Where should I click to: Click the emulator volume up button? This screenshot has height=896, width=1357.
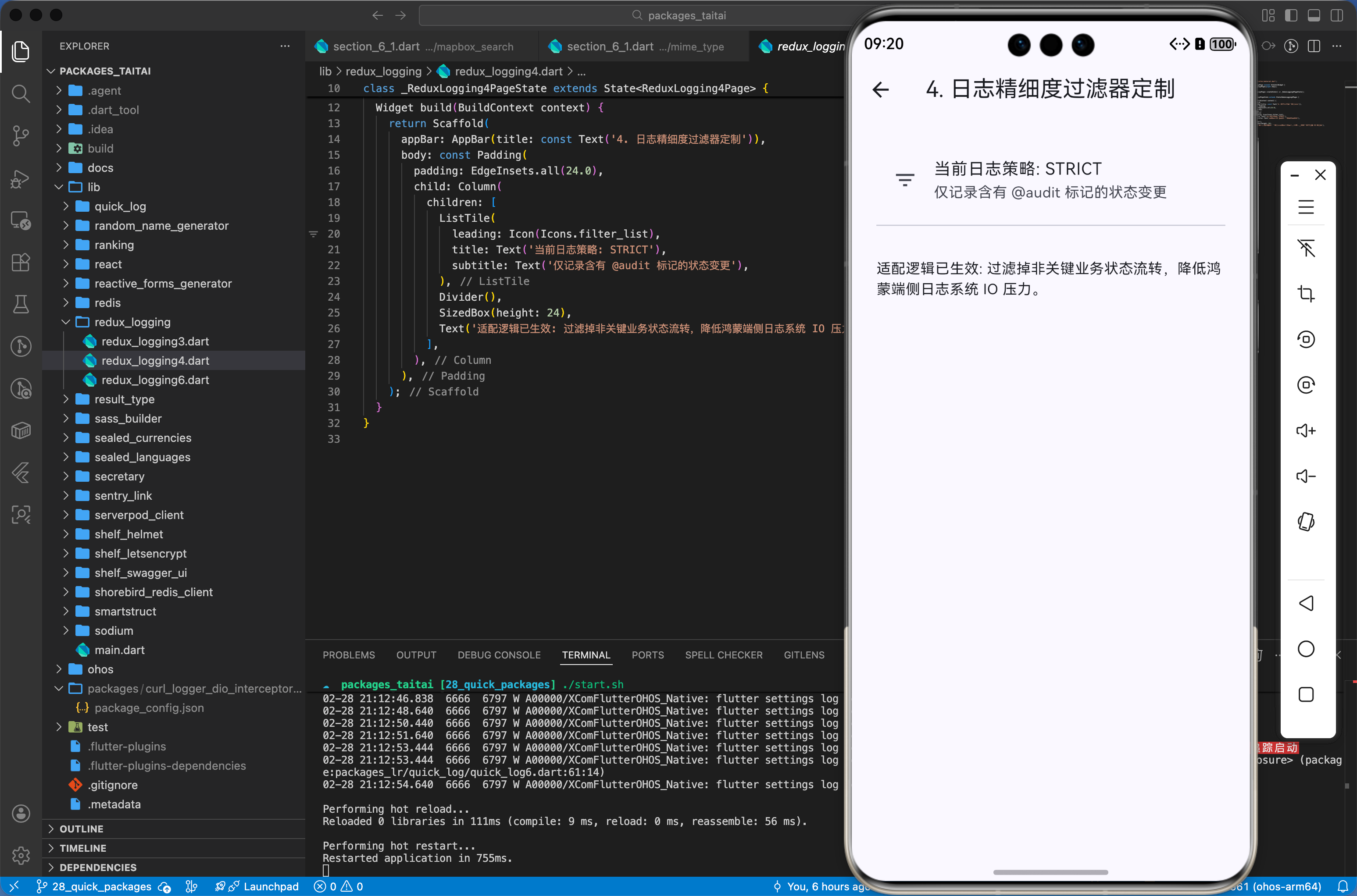1306,431
